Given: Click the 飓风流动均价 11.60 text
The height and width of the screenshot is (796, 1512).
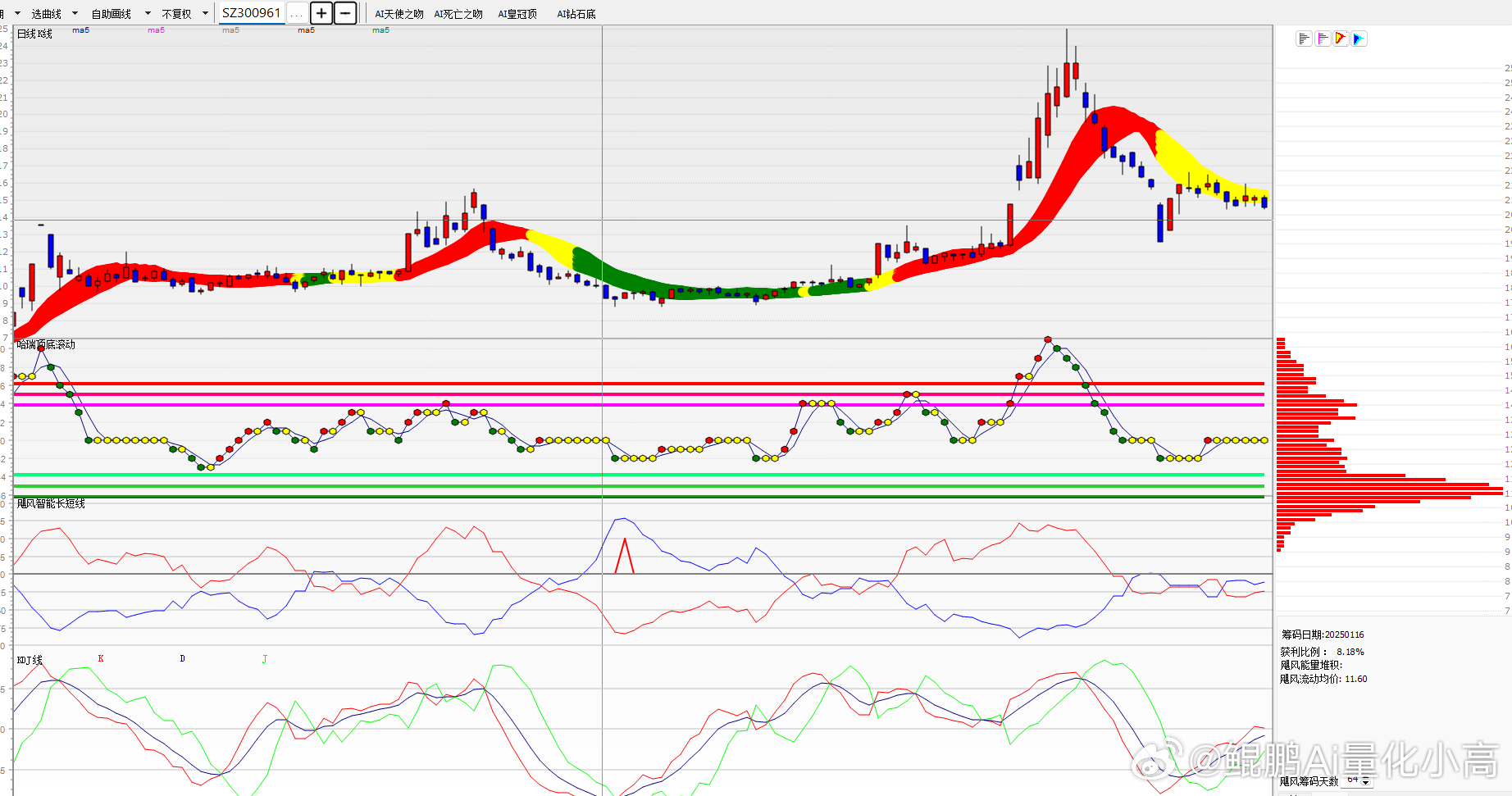Looking at the screenshot, I should (x=1323, y=679).
